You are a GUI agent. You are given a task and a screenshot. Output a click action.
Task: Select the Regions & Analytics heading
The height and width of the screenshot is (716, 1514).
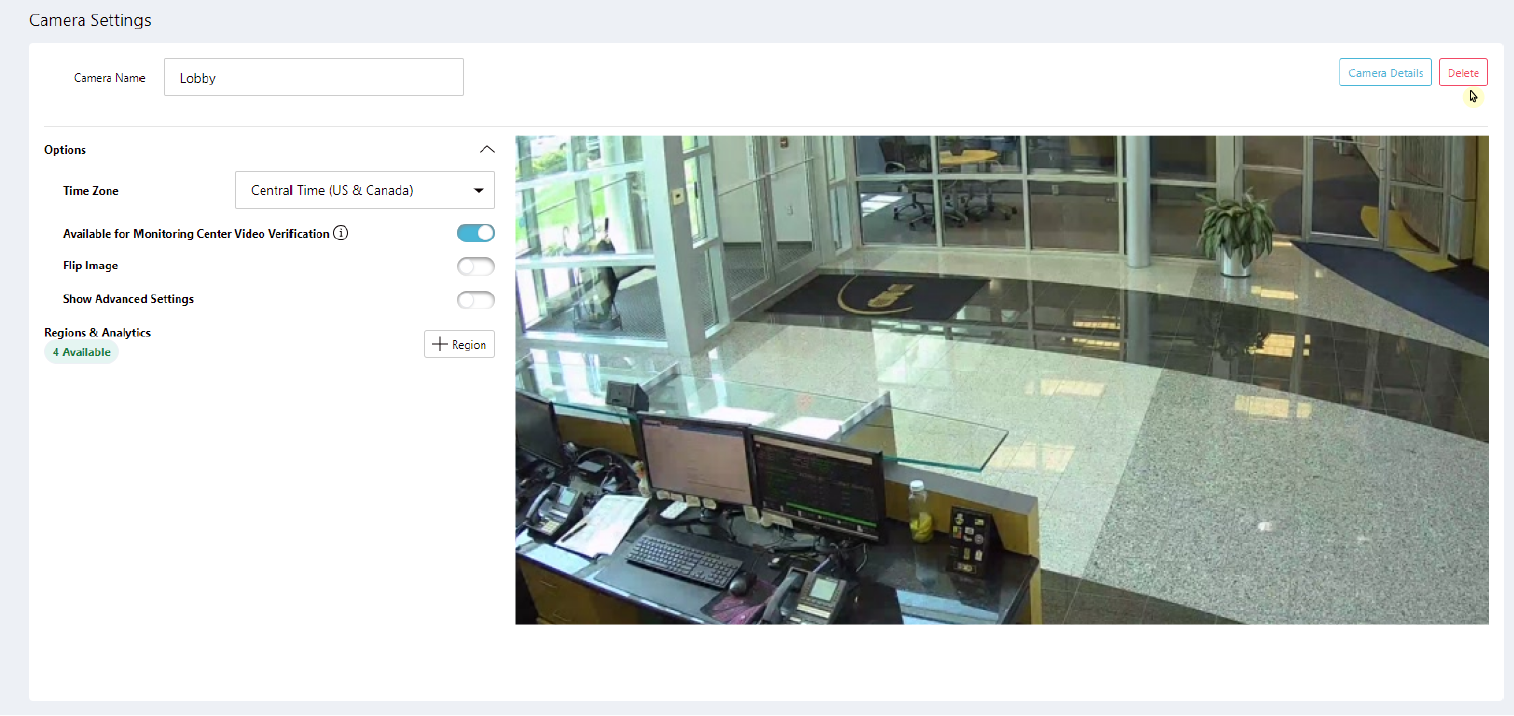97,332
